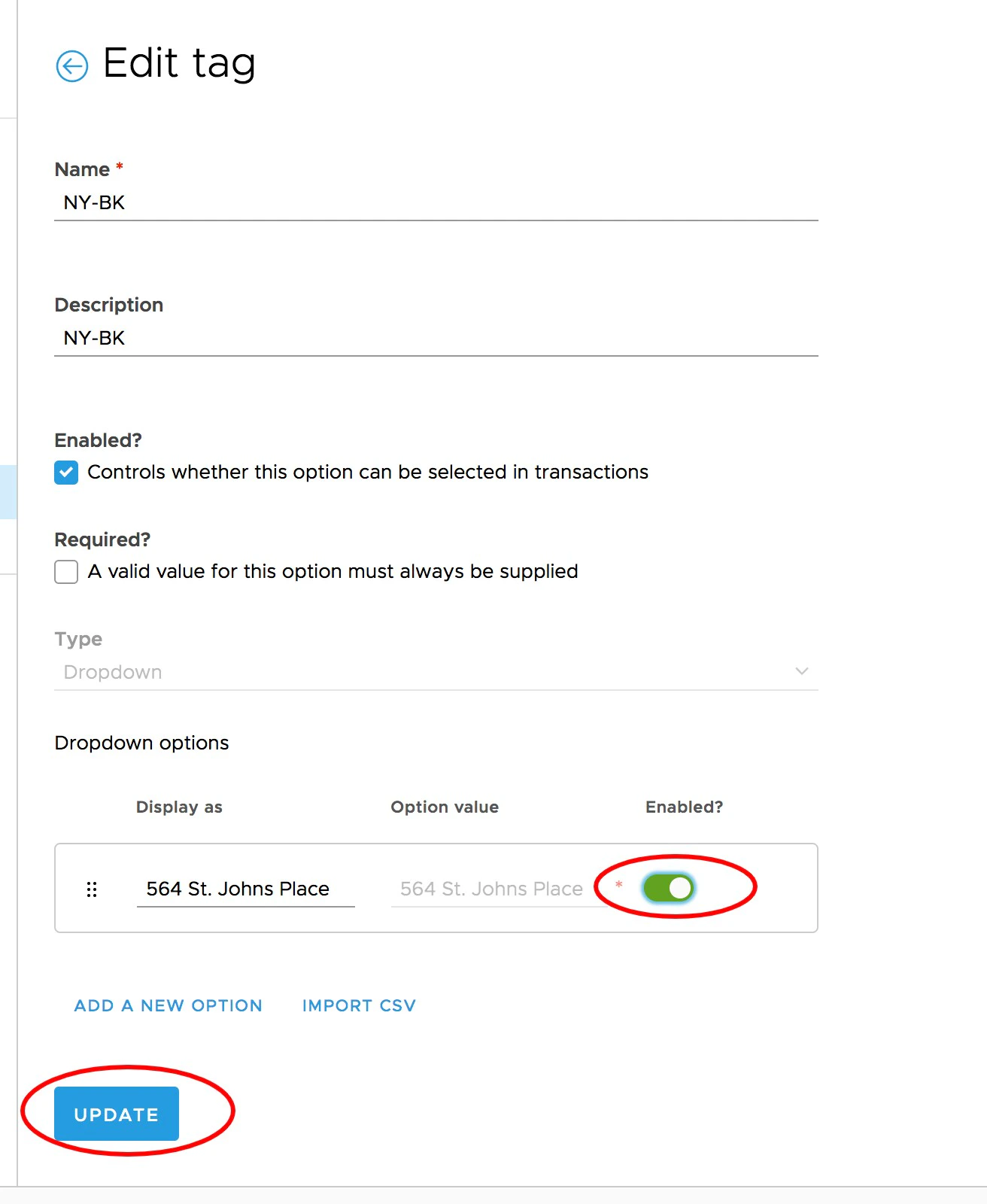
Task: Click ADD A NEW OPTION
Action: coord(167,1005)
